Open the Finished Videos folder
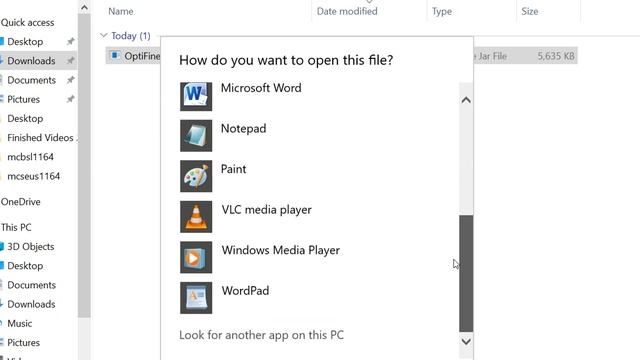 [40, 138]
